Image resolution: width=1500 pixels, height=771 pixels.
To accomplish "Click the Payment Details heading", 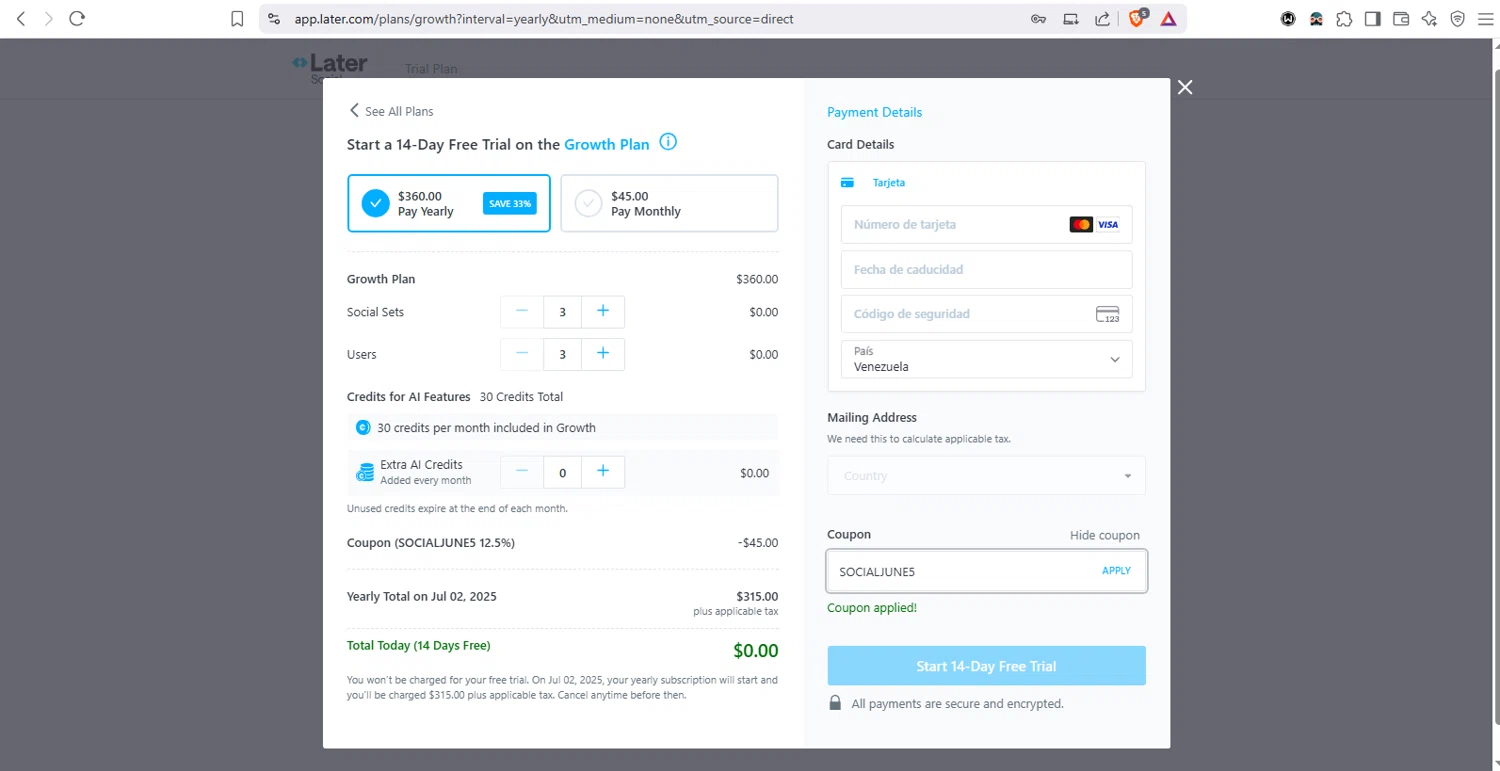I will click(874, 112).
